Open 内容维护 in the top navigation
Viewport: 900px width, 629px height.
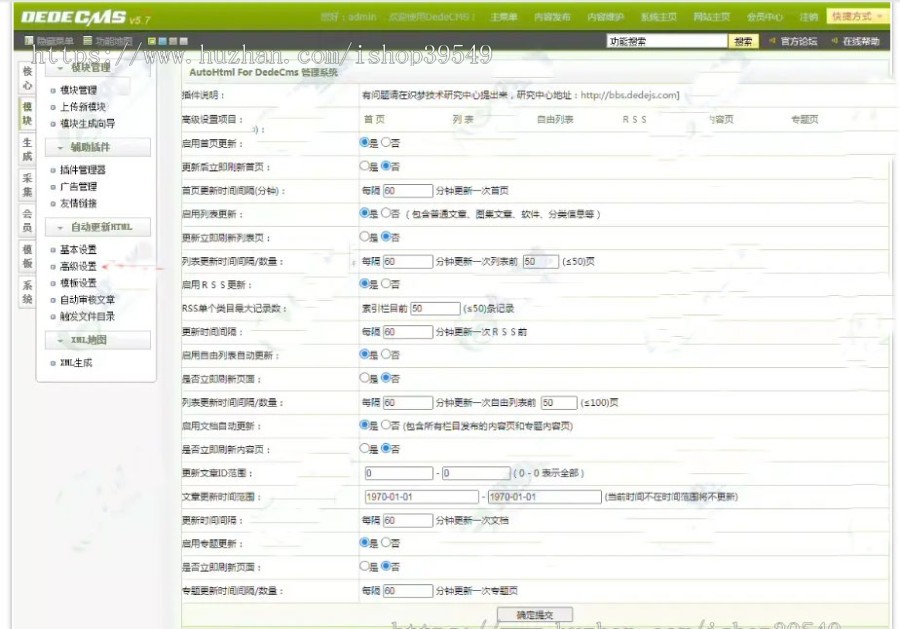tap(606, 17)
